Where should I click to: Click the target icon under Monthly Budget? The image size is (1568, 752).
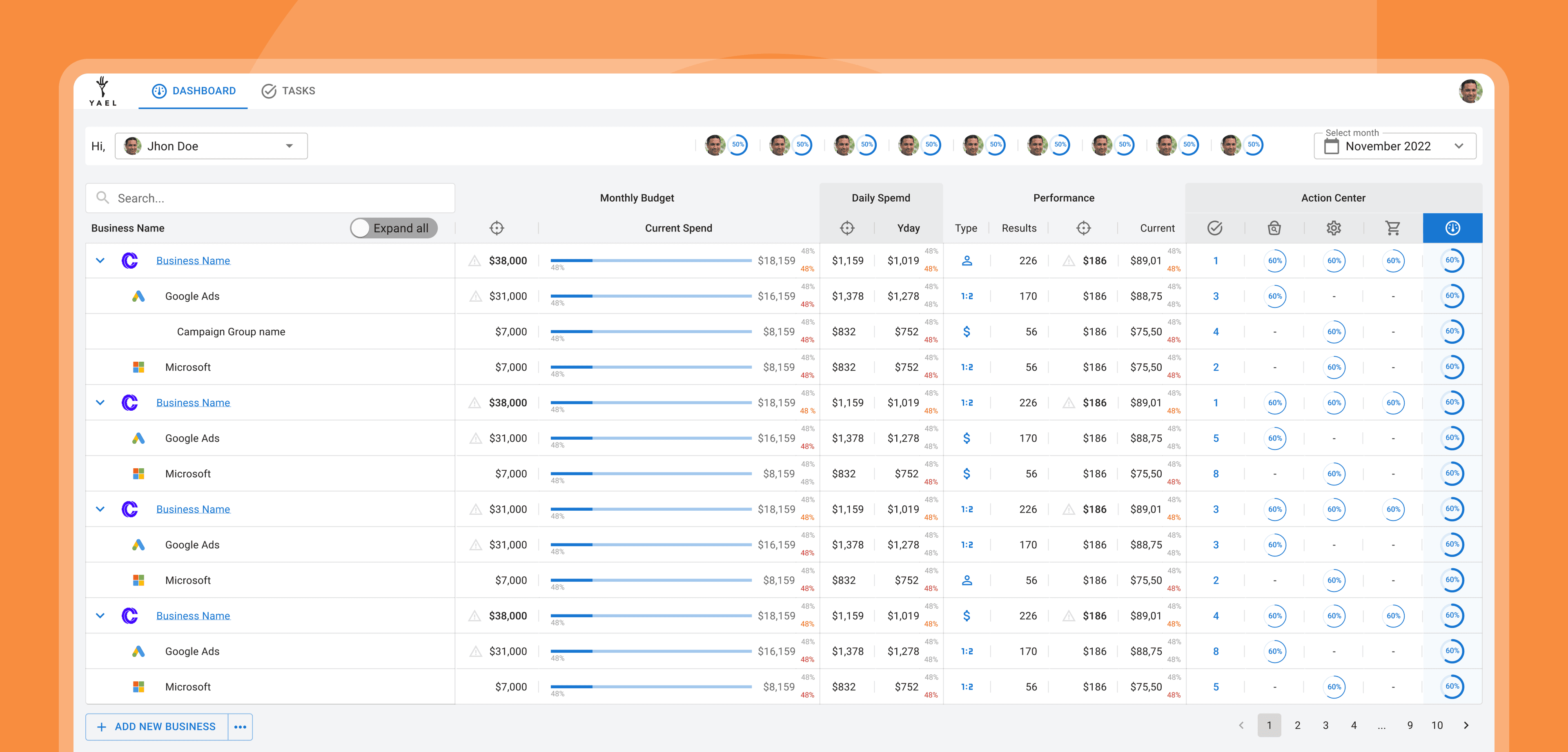pyautogui.click(x=497, y=228)
